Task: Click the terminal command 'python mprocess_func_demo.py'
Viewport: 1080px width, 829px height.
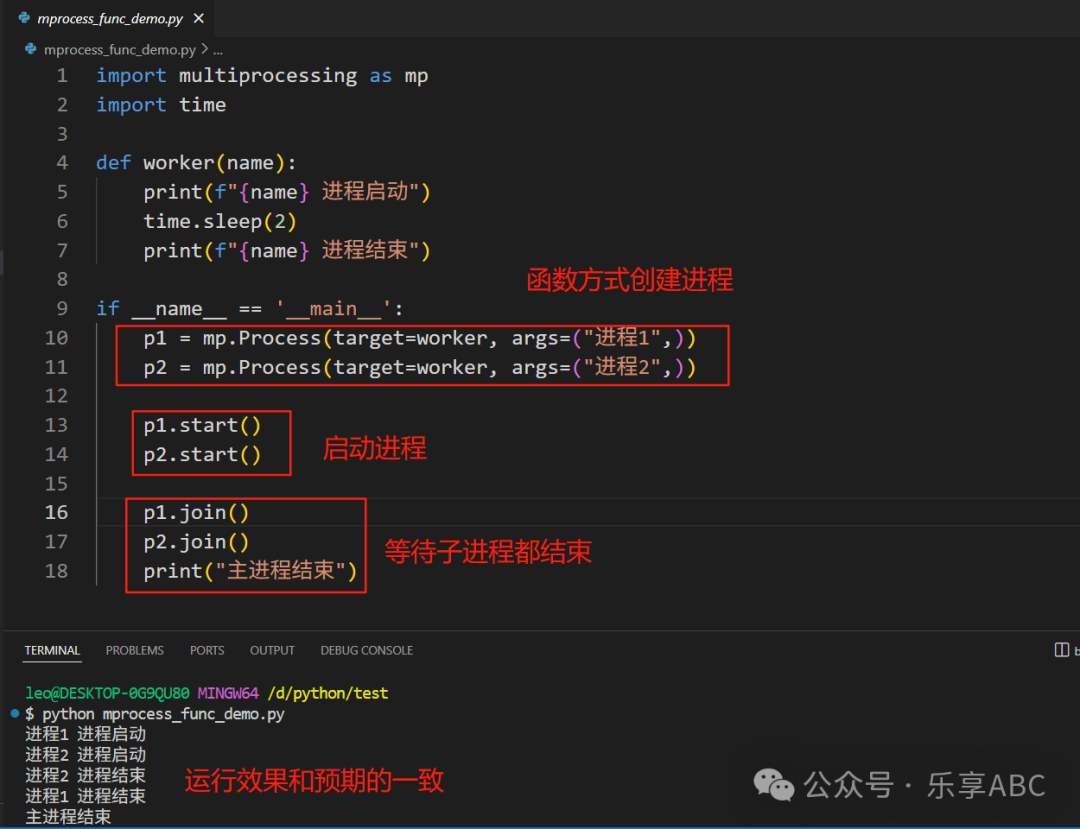Action: (x=163, y=714)
